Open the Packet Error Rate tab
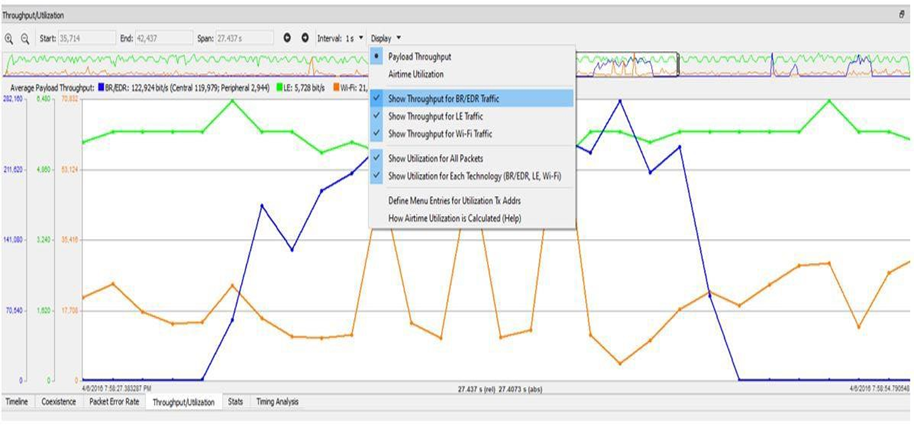 pos(114,402)
